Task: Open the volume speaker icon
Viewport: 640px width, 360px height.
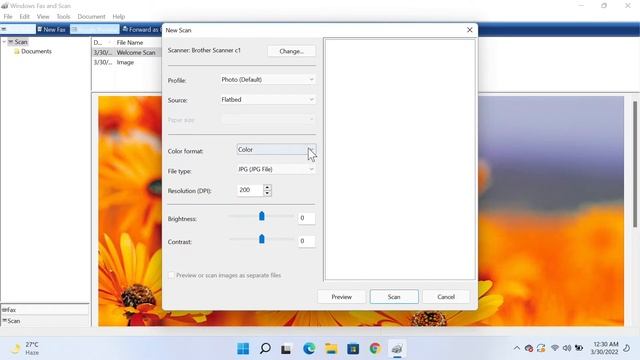Action: (x=567, y=348)
